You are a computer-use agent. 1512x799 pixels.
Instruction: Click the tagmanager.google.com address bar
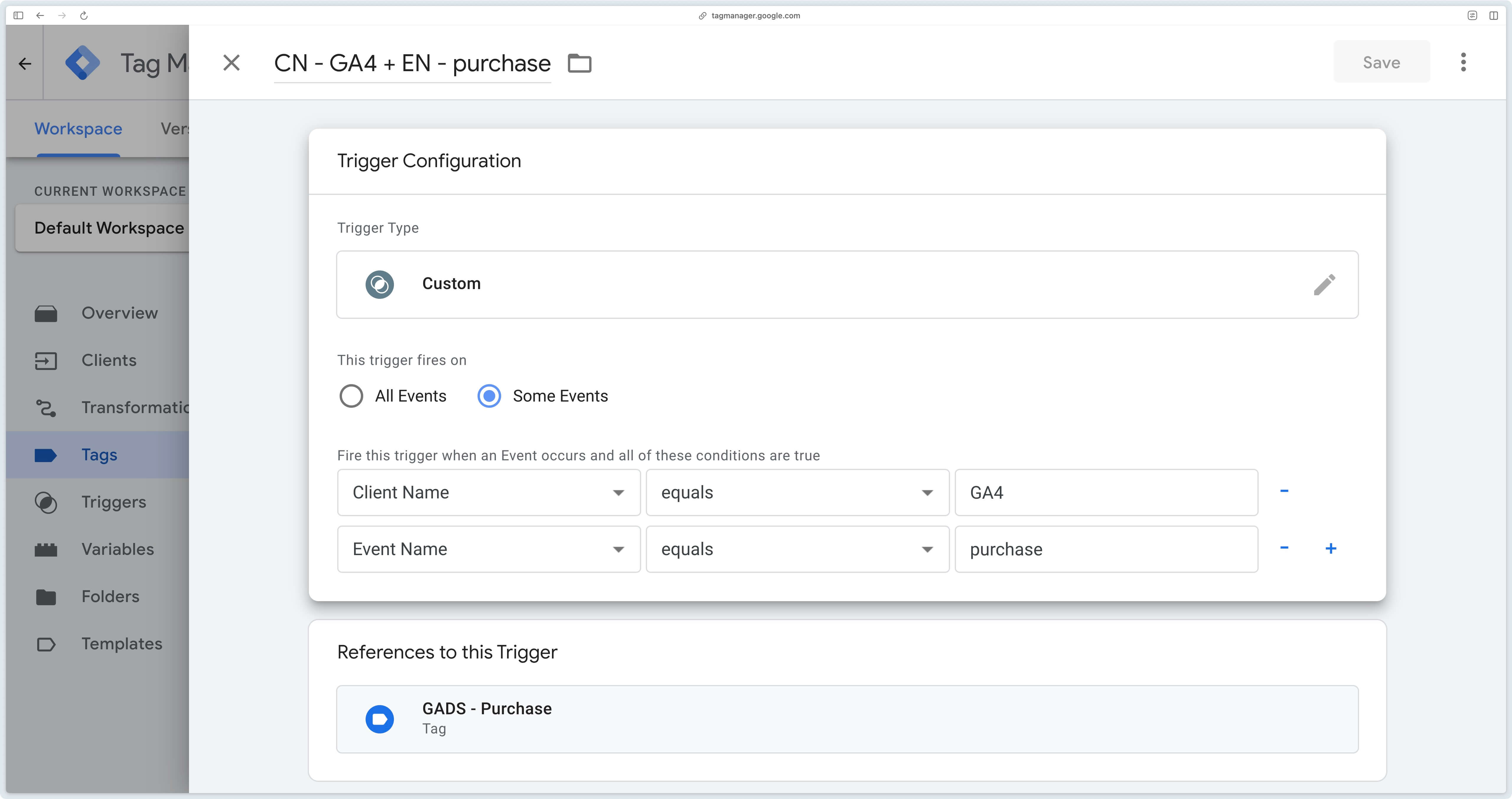pyautogui.click(x=750, y=15)
